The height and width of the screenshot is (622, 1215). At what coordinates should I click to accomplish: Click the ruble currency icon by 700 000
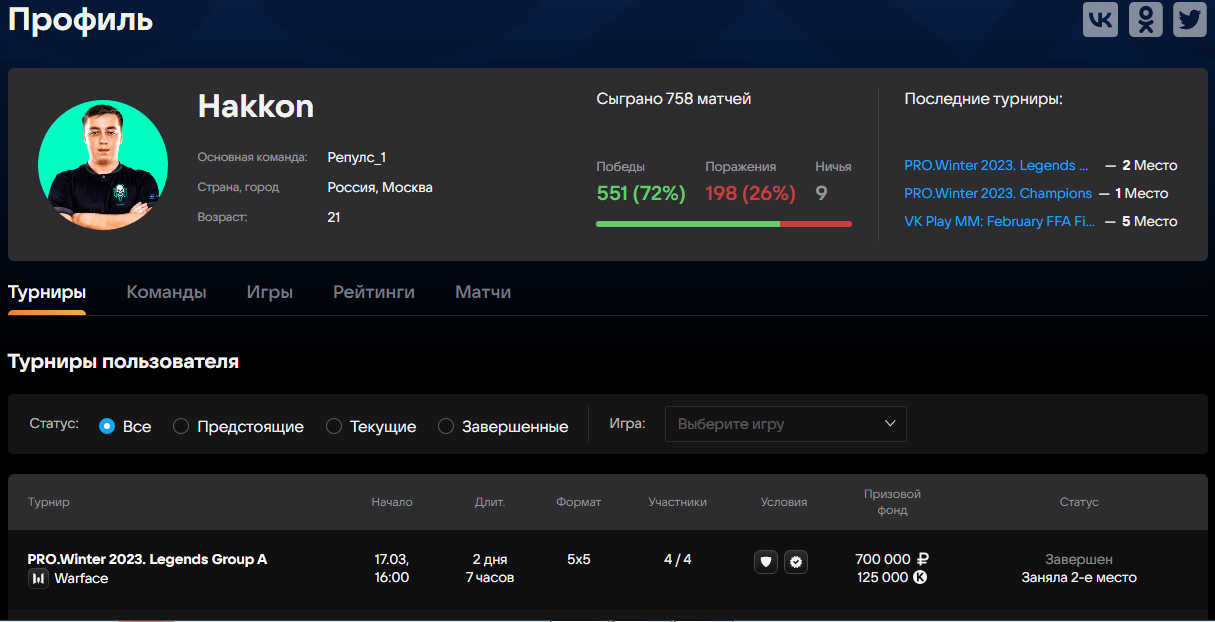point(923,559)
